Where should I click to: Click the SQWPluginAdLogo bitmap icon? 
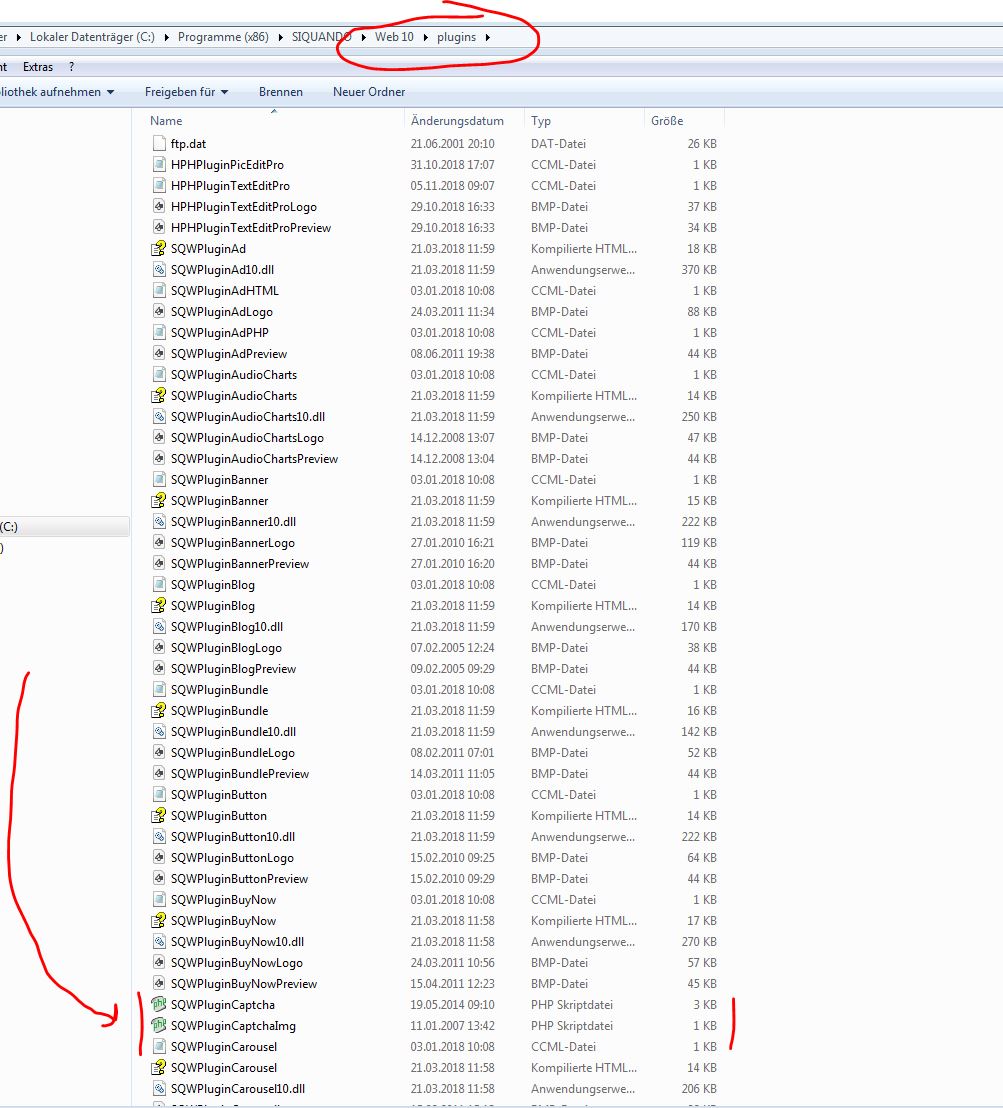tap(159, 312)
